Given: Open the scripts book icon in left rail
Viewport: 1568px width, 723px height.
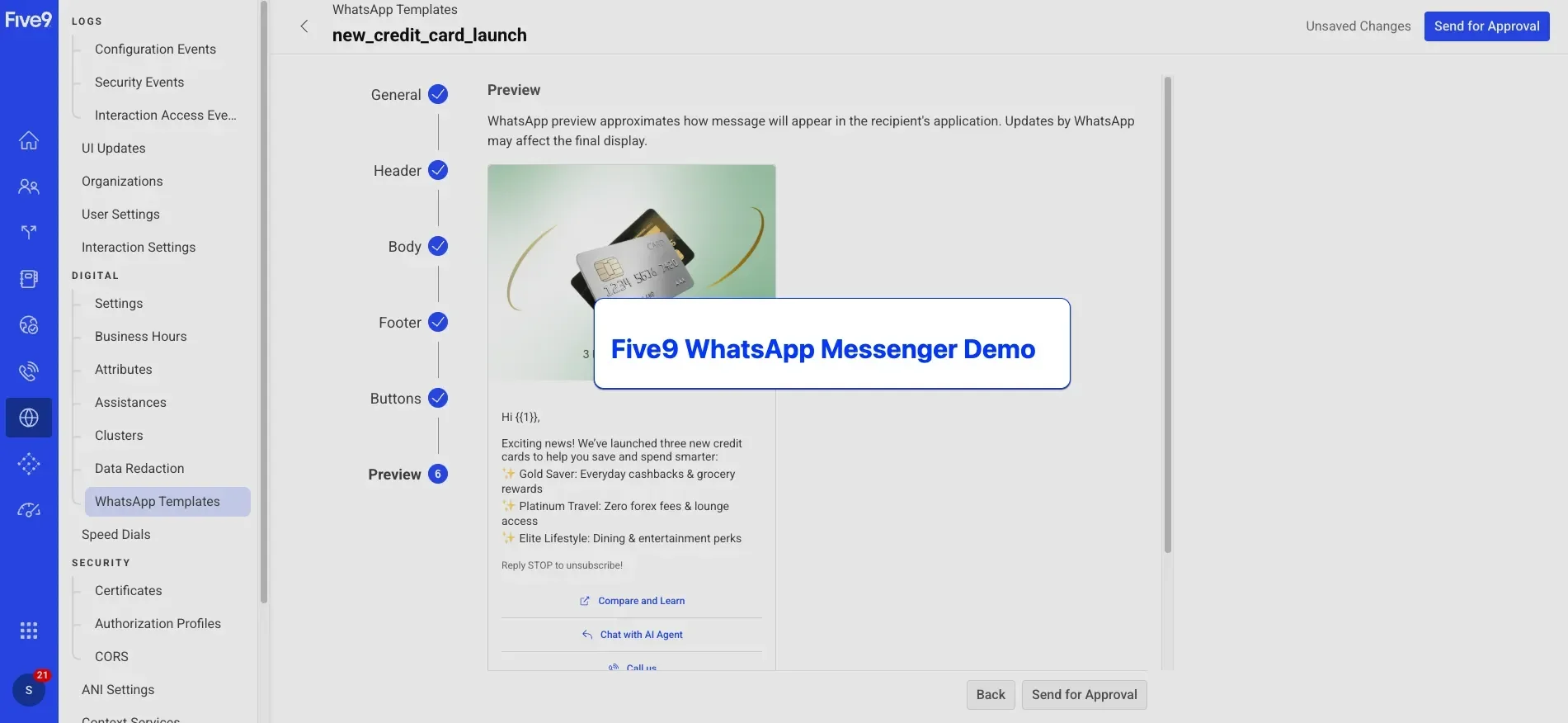Looking at the screenshot, I should pyautogui.click(x=29, y=279).
